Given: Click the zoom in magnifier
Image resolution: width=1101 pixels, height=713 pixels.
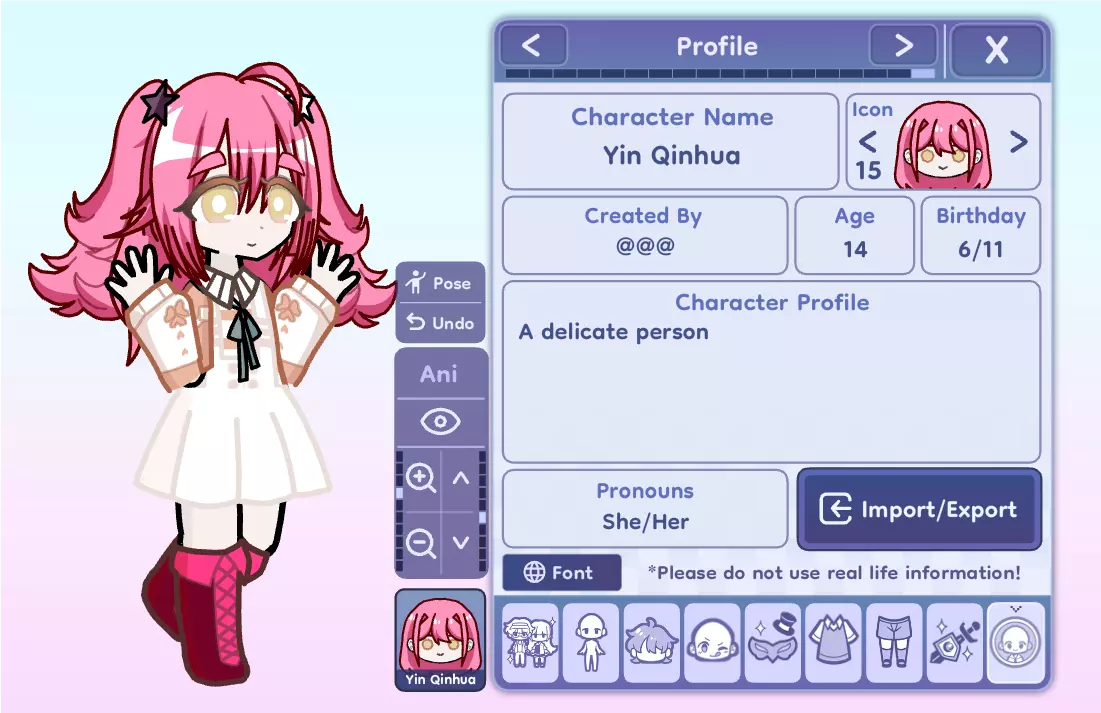Looking at the screenshot, I should coord(421,479).
